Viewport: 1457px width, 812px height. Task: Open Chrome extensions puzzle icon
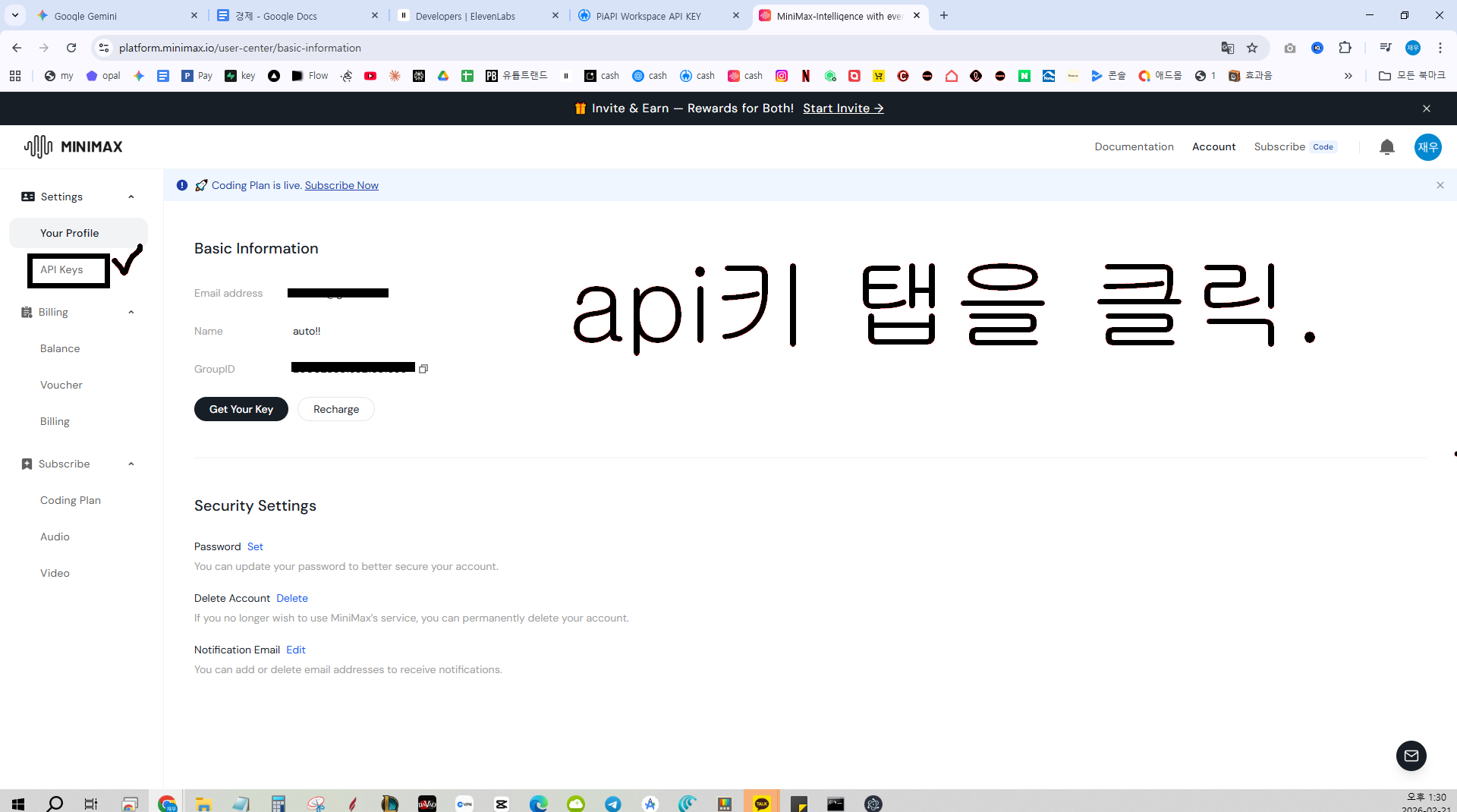pyautogui.click(x=1345, y=48)
